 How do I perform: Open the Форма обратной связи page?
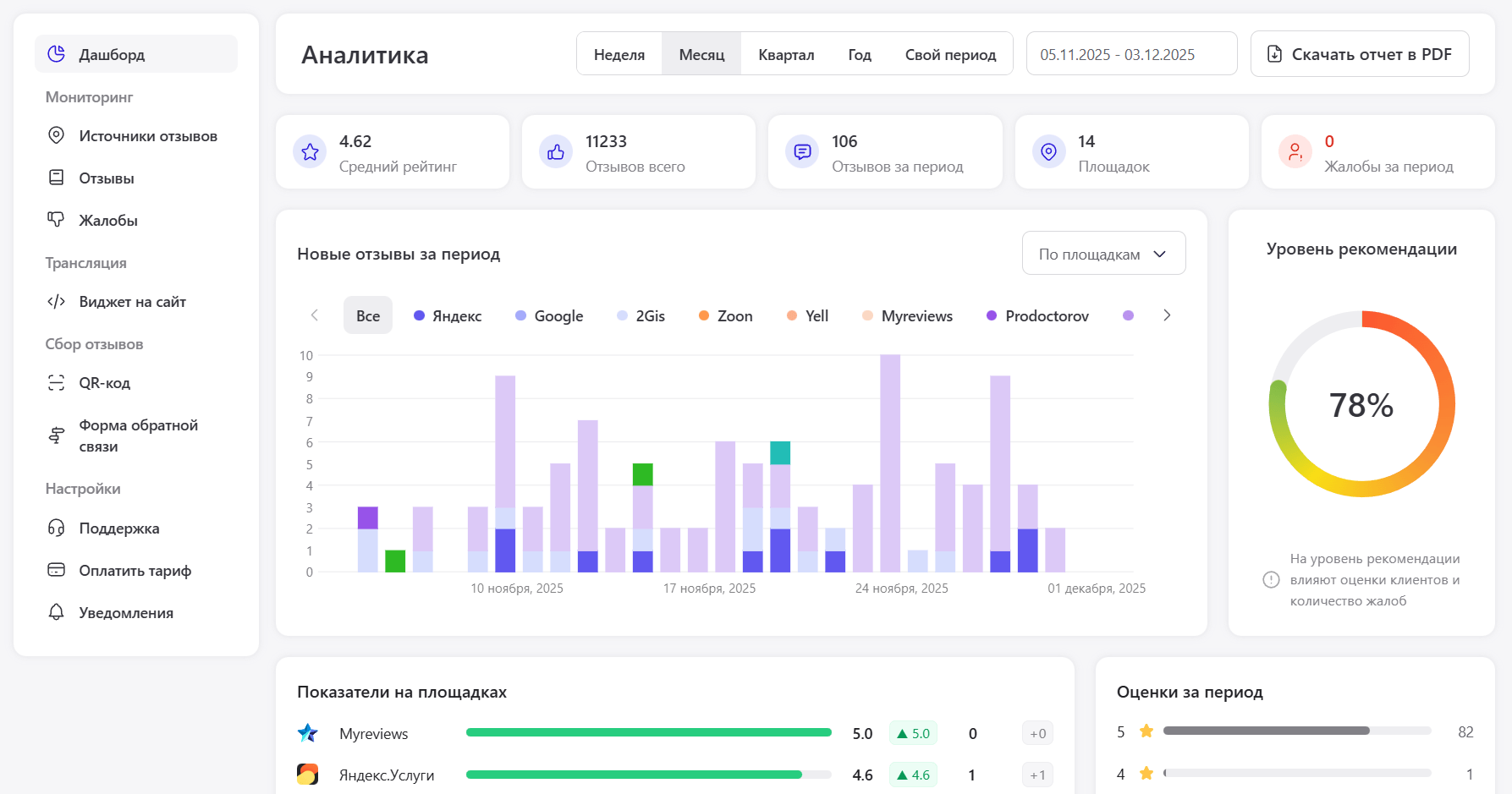[x=138, y=435]
